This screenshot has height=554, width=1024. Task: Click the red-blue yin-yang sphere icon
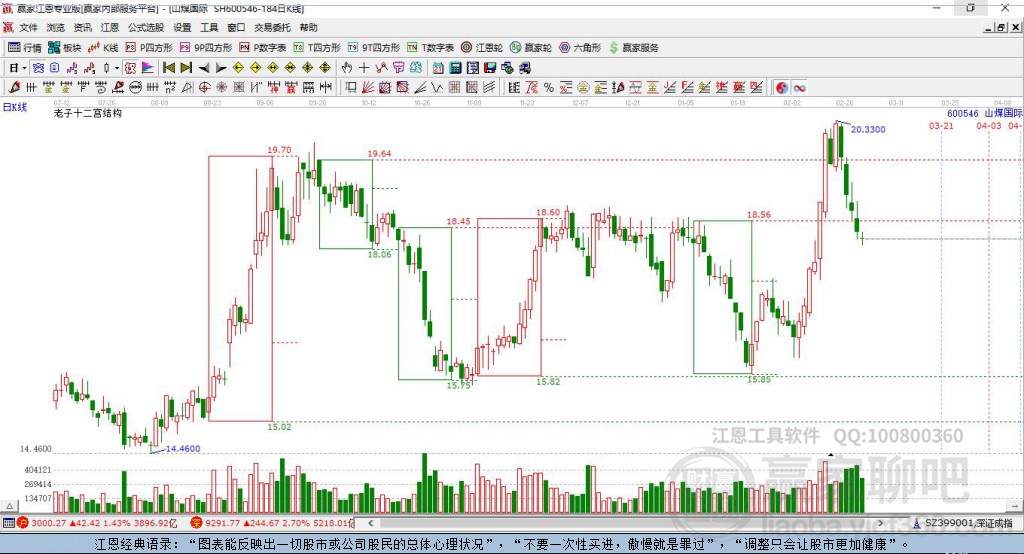coord(782,88)
